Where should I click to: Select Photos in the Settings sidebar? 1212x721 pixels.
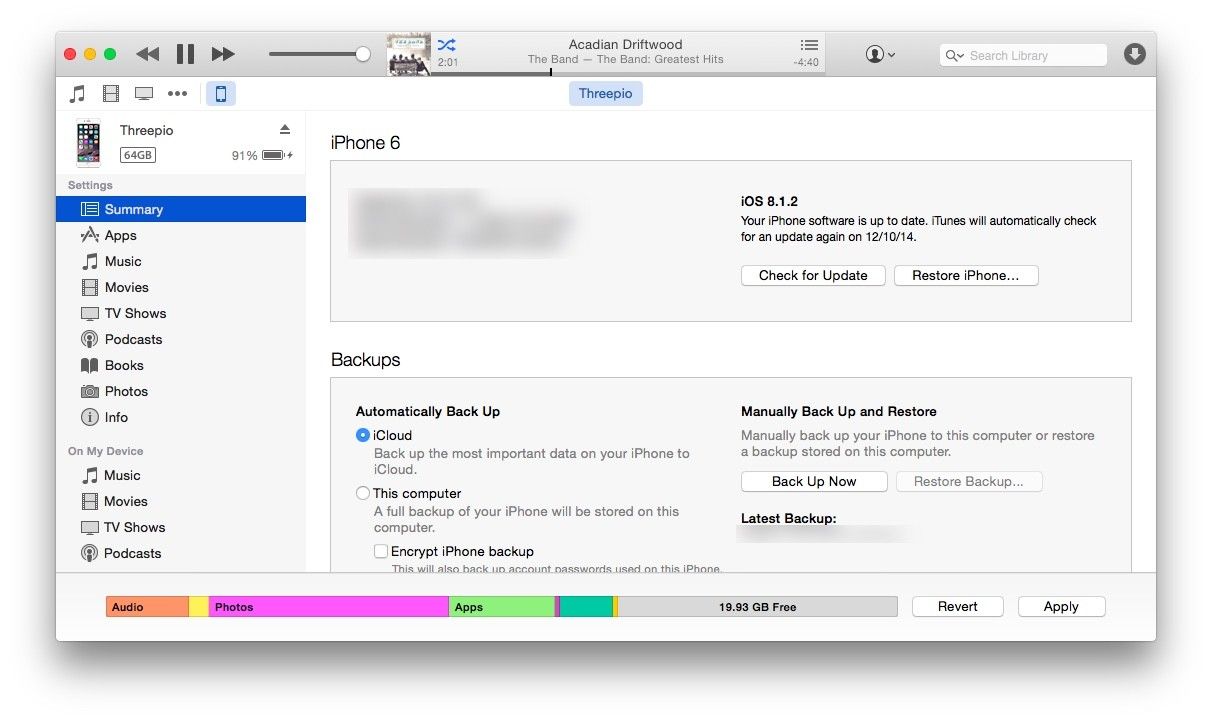[126, 391]
